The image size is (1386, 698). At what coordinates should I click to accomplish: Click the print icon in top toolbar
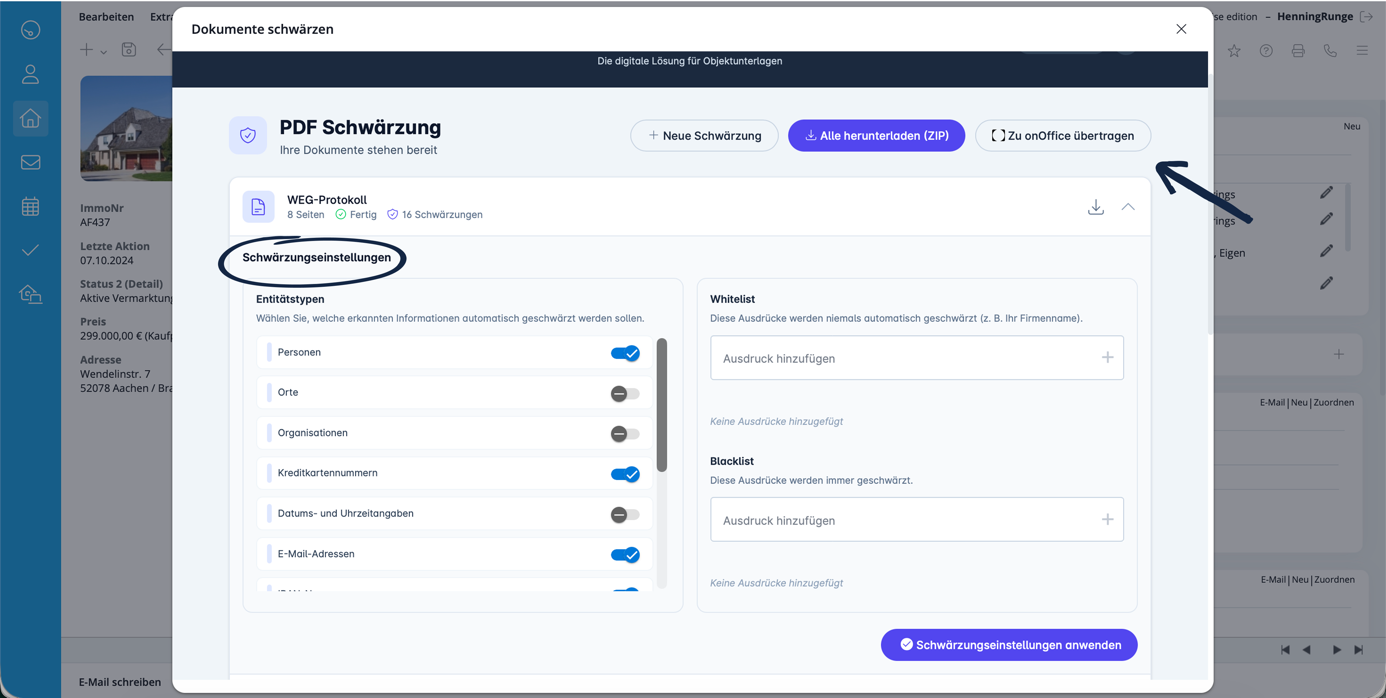pyautogui.click(x=1298, y=51)
